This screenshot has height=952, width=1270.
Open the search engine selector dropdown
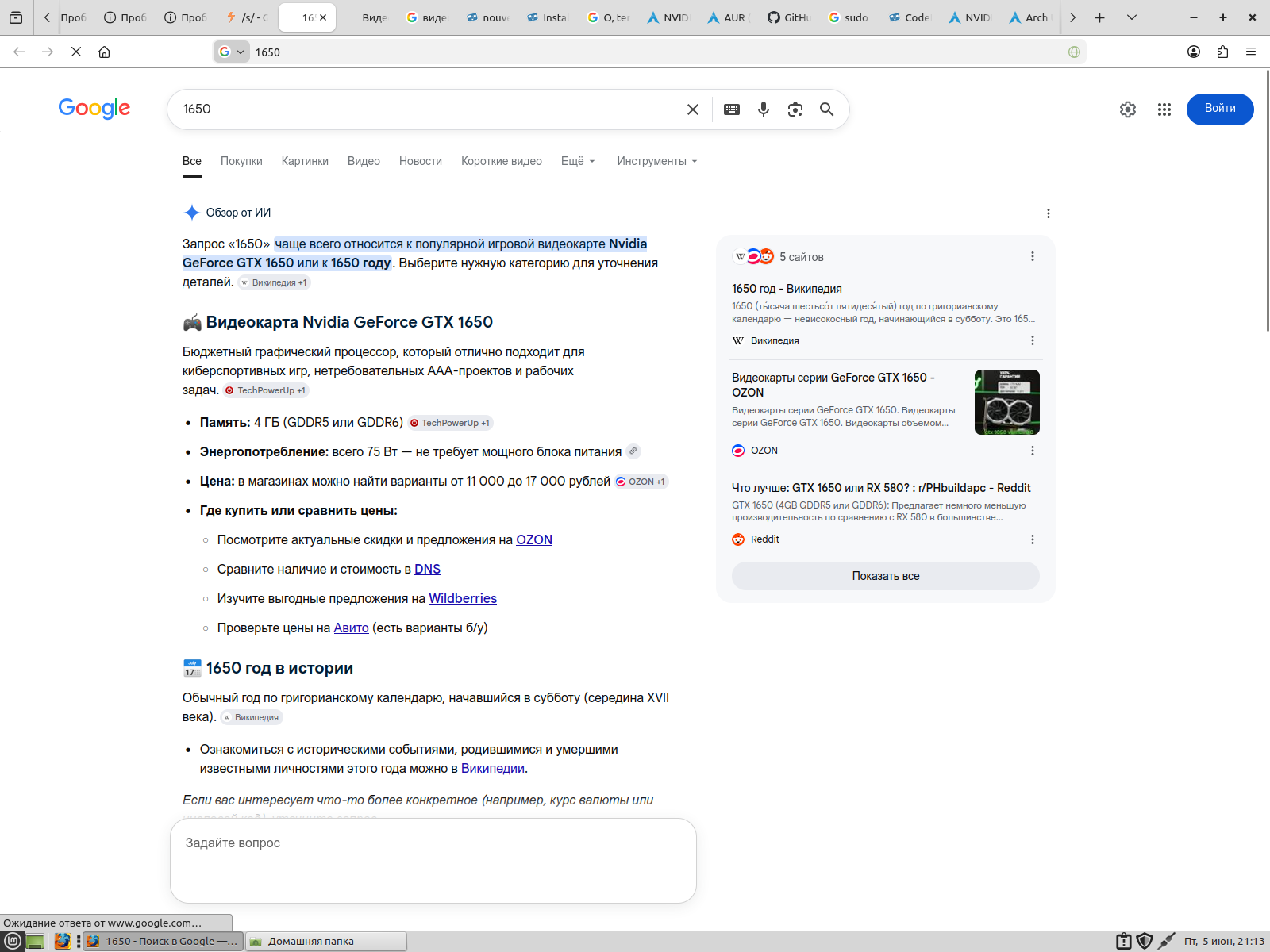pos(232,52)
